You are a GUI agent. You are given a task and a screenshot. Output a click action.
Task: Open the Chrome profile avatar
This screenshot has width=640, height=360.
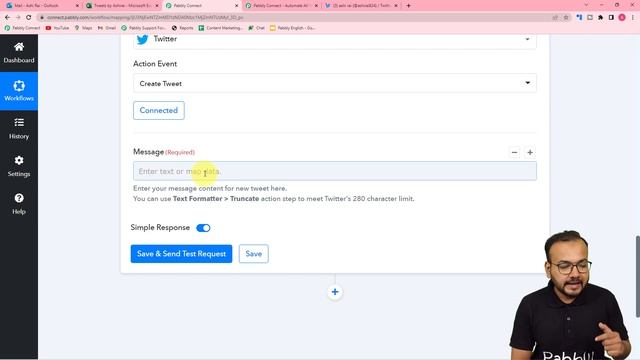coord(622,18)
